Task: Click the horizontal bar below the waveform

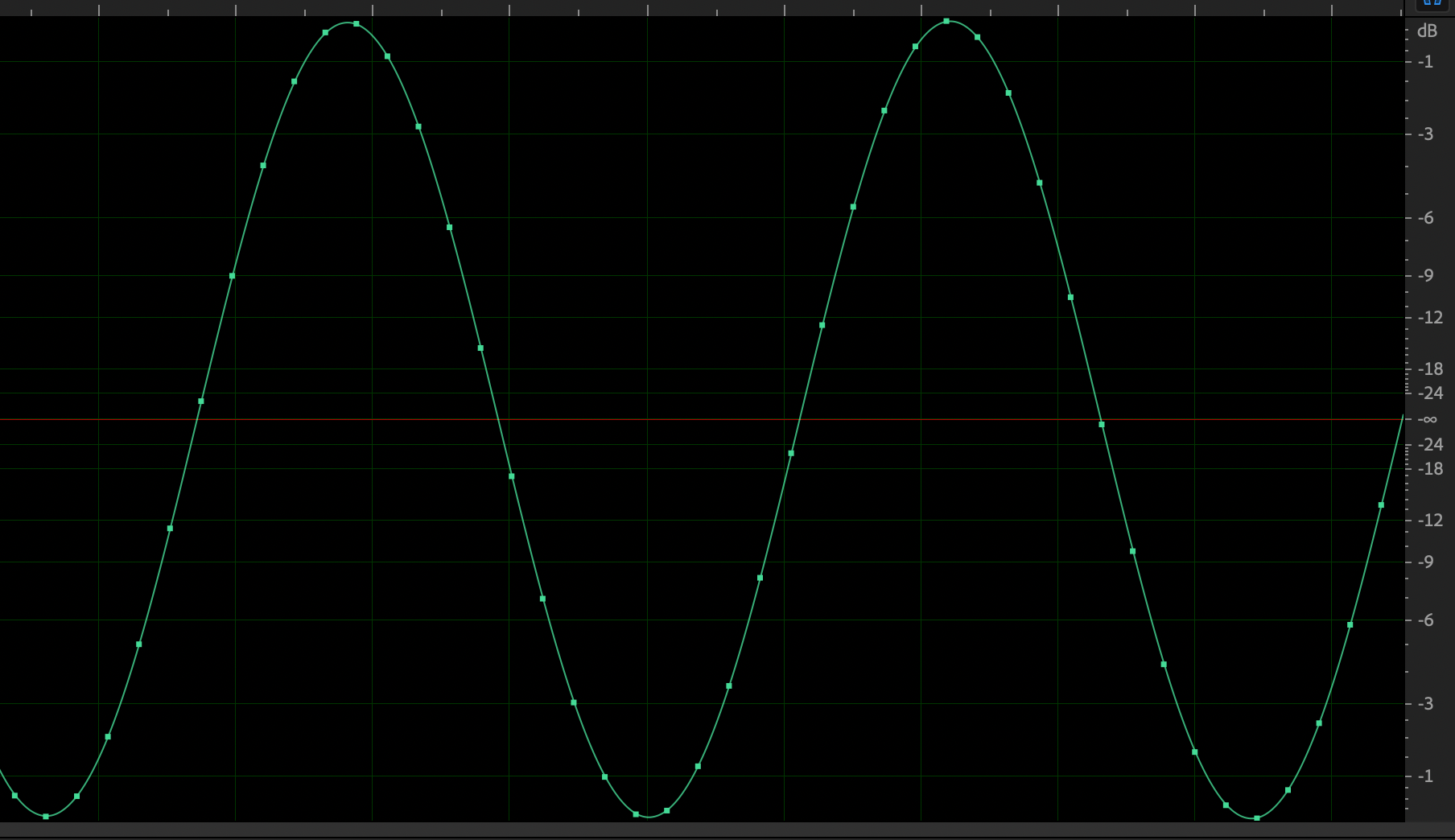Action: (700, 830)
